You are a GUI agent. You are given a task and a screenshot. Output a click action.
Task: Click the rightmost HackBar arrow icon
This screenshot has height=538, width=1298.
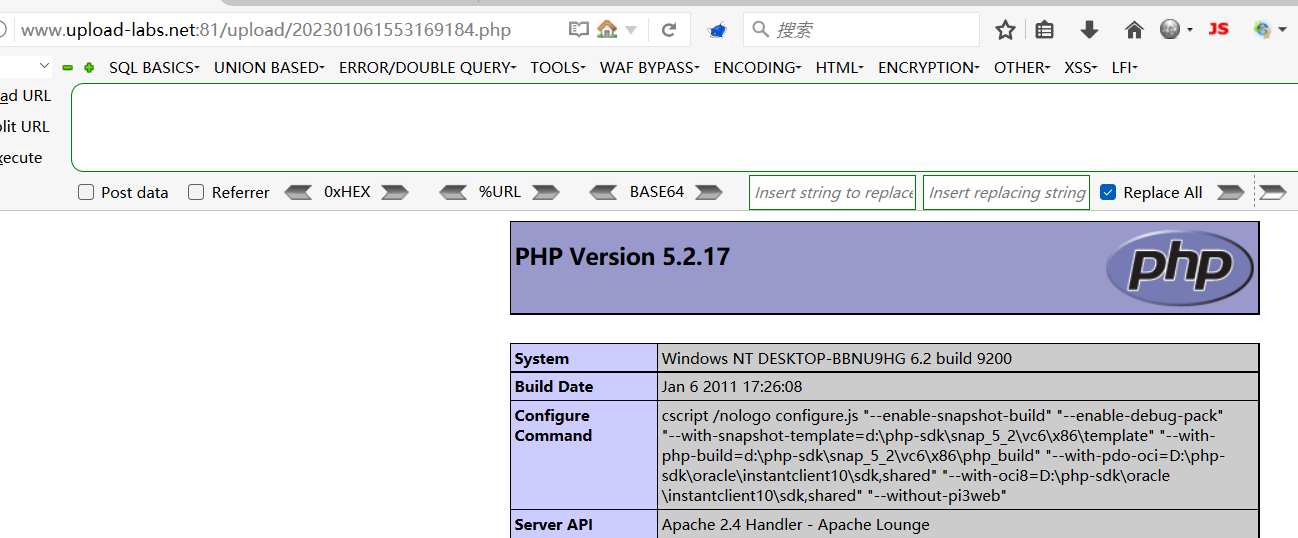point(1272,192)
